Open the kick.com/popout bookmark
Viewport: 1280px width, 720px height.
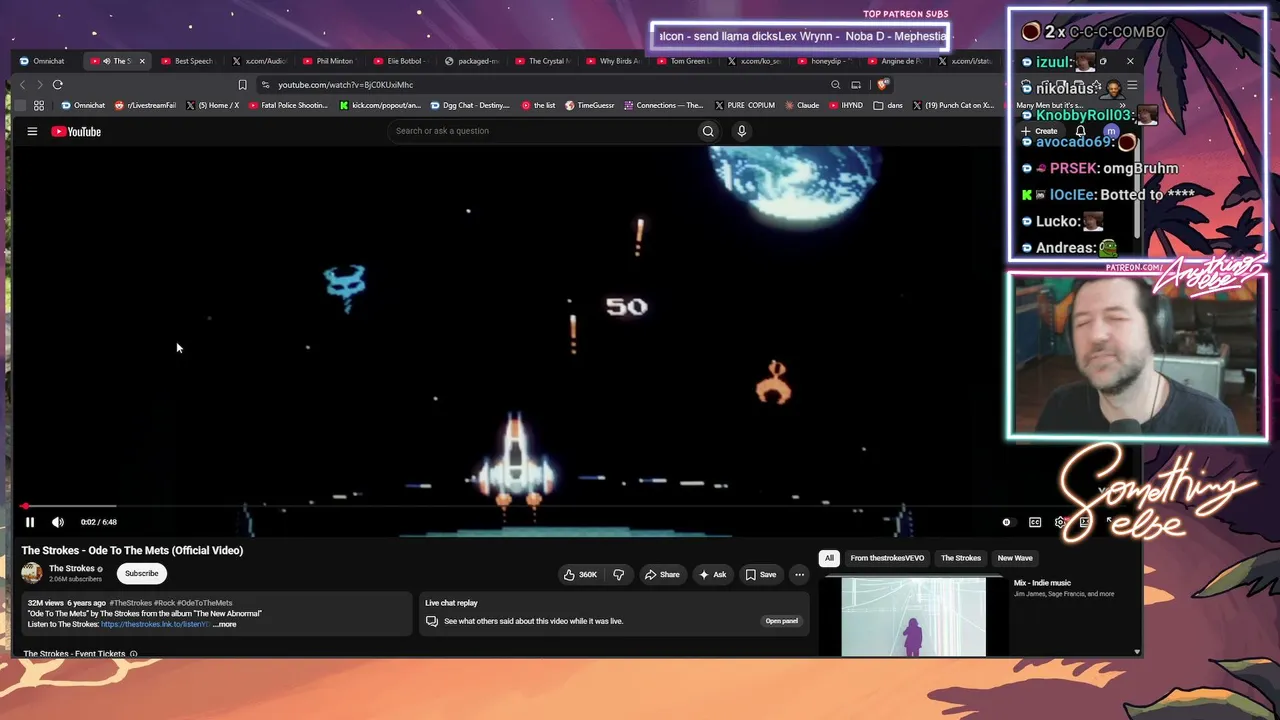click(380, 105)
